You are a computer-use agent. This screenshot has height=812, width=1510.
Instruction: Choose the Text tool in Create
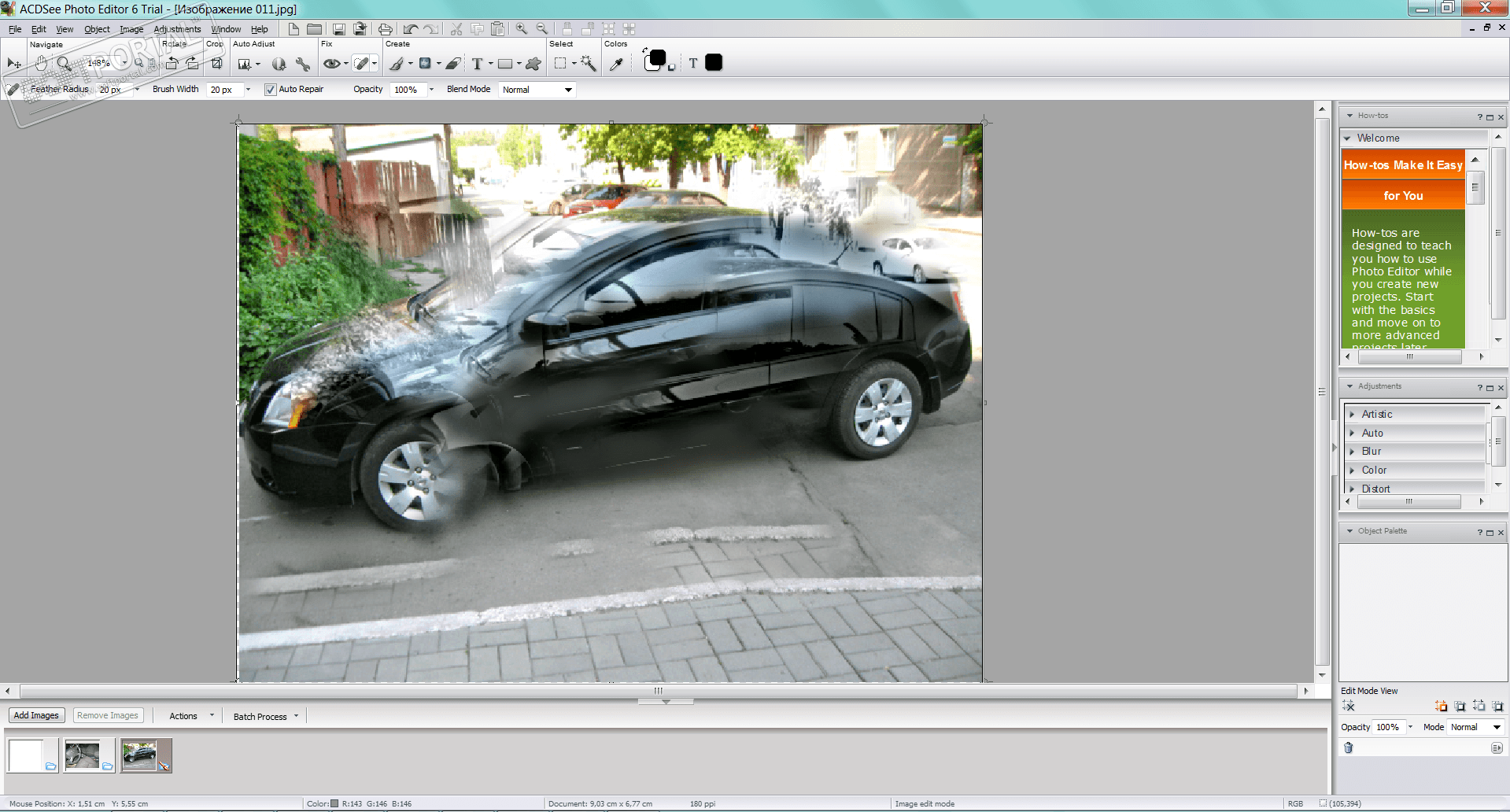477,64
